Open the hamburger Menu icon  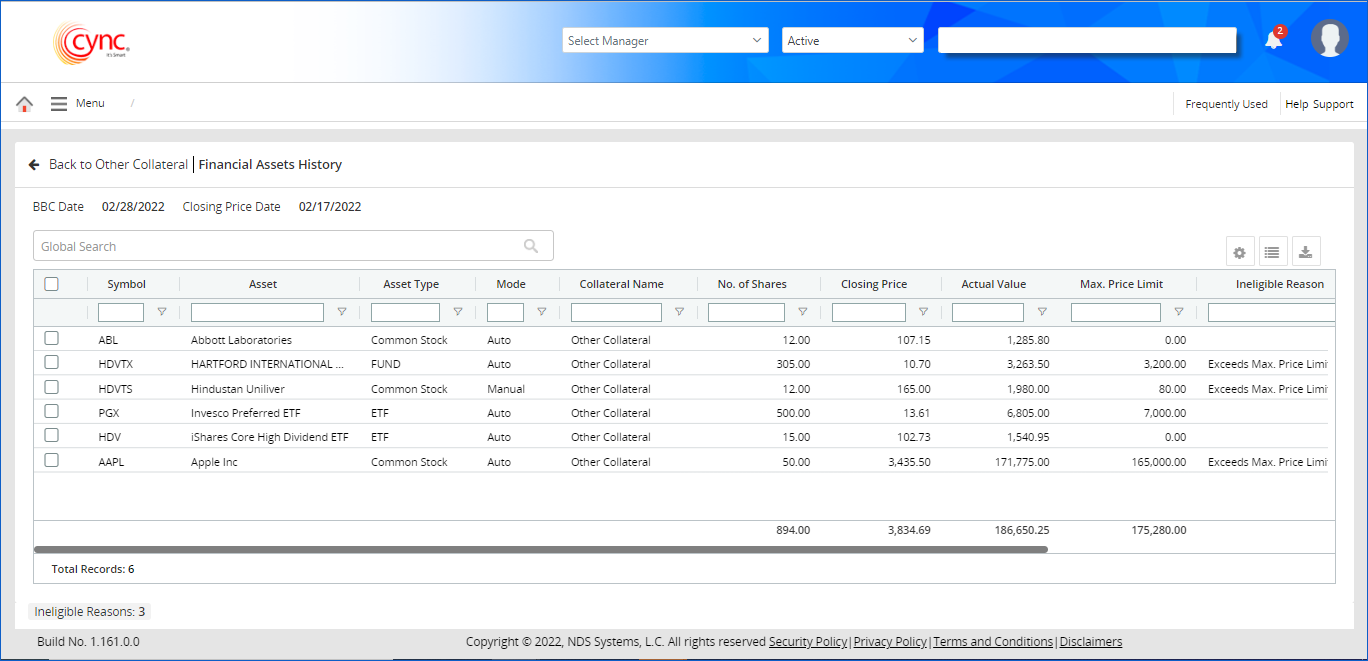coord(59,104)
